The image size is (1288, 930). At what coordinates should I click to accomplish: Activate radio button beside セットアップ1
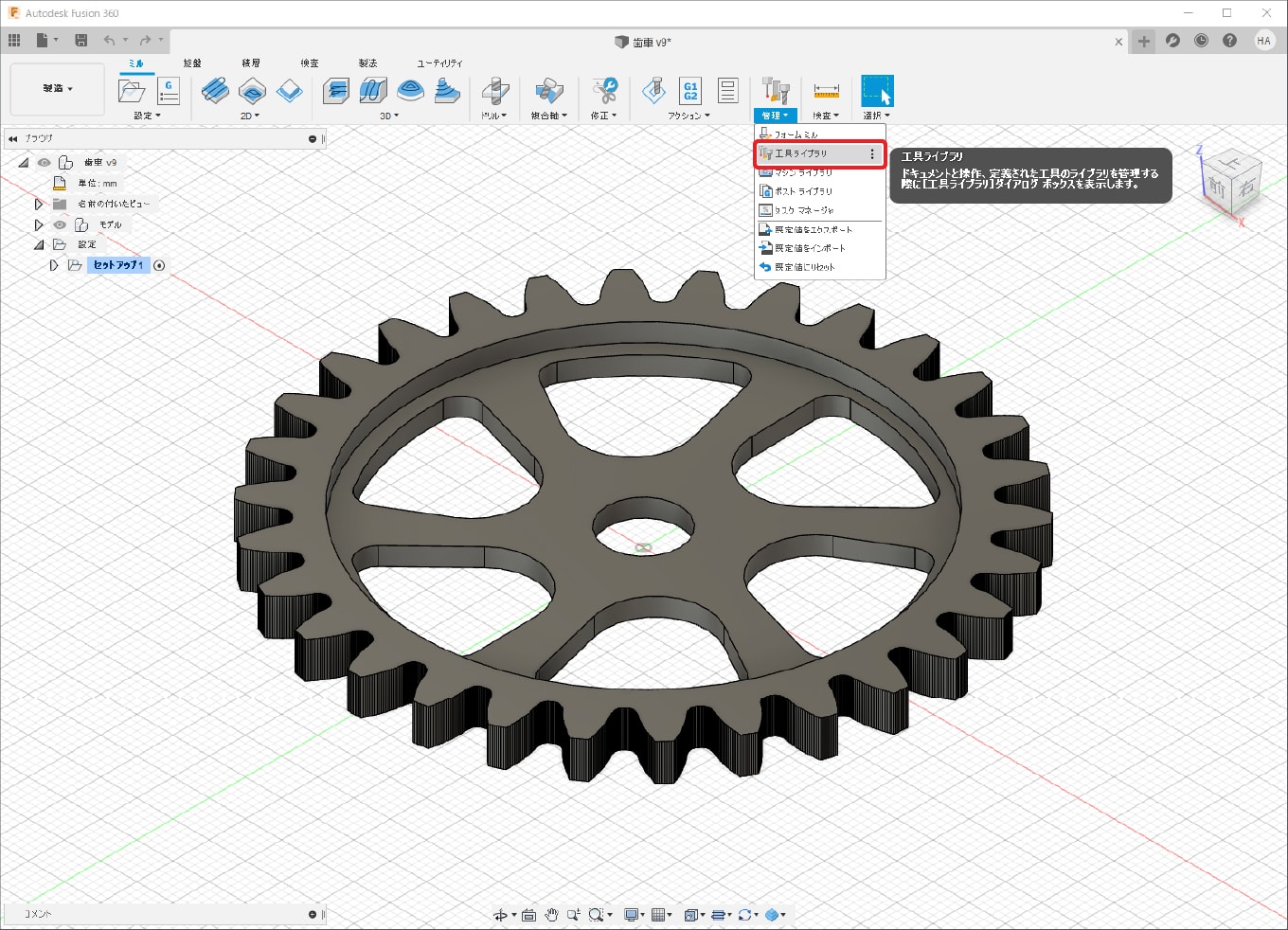pos(159,266)
